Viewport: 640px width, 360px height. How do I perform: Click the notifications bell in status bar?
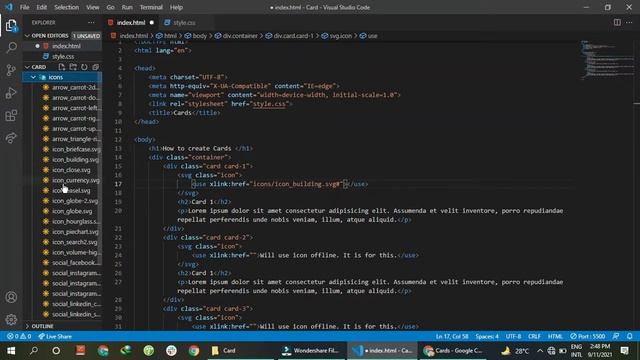coord(630,336)
